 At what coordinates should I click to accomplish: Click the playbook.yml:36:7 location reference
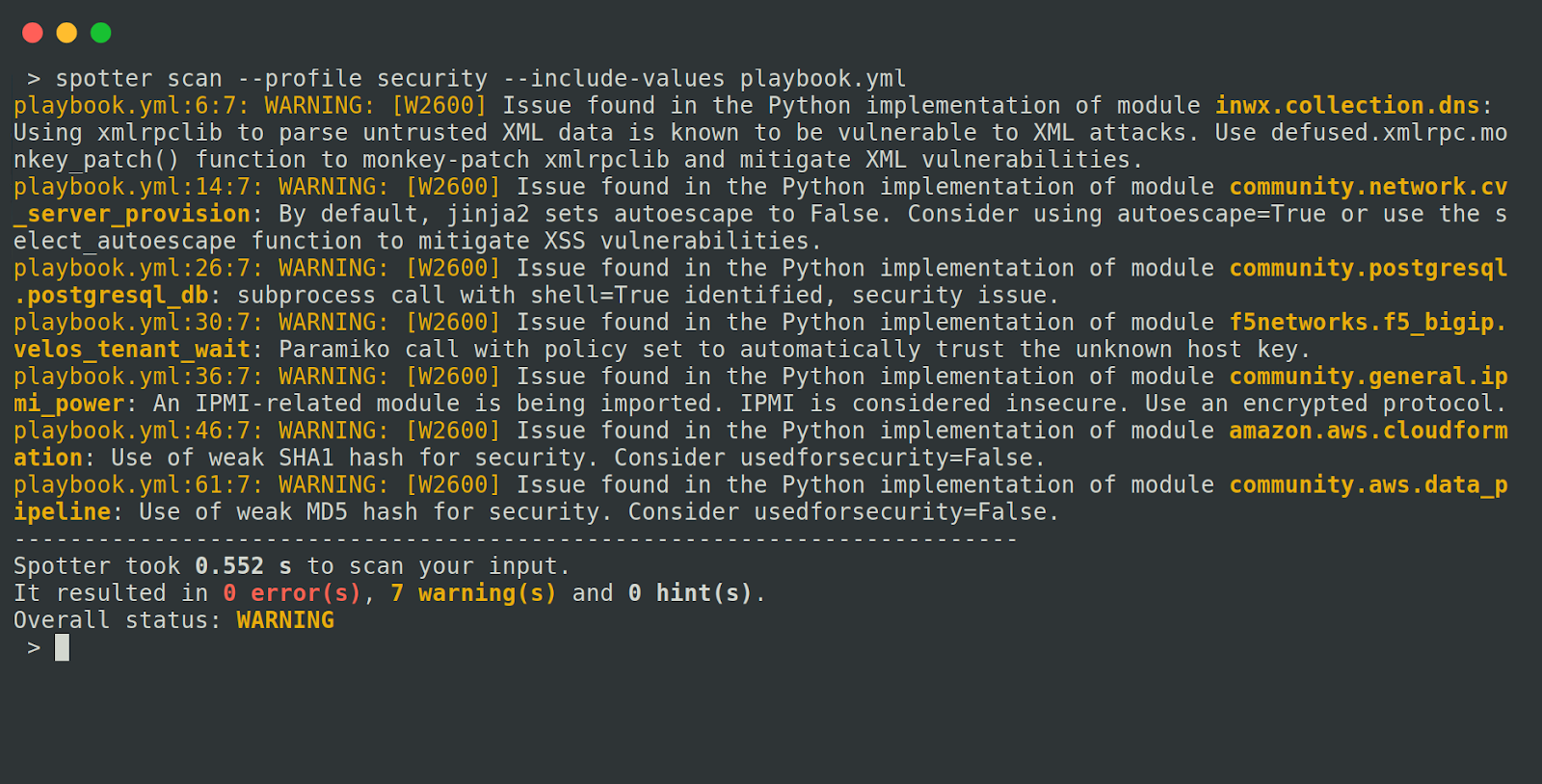click(131, 377)
